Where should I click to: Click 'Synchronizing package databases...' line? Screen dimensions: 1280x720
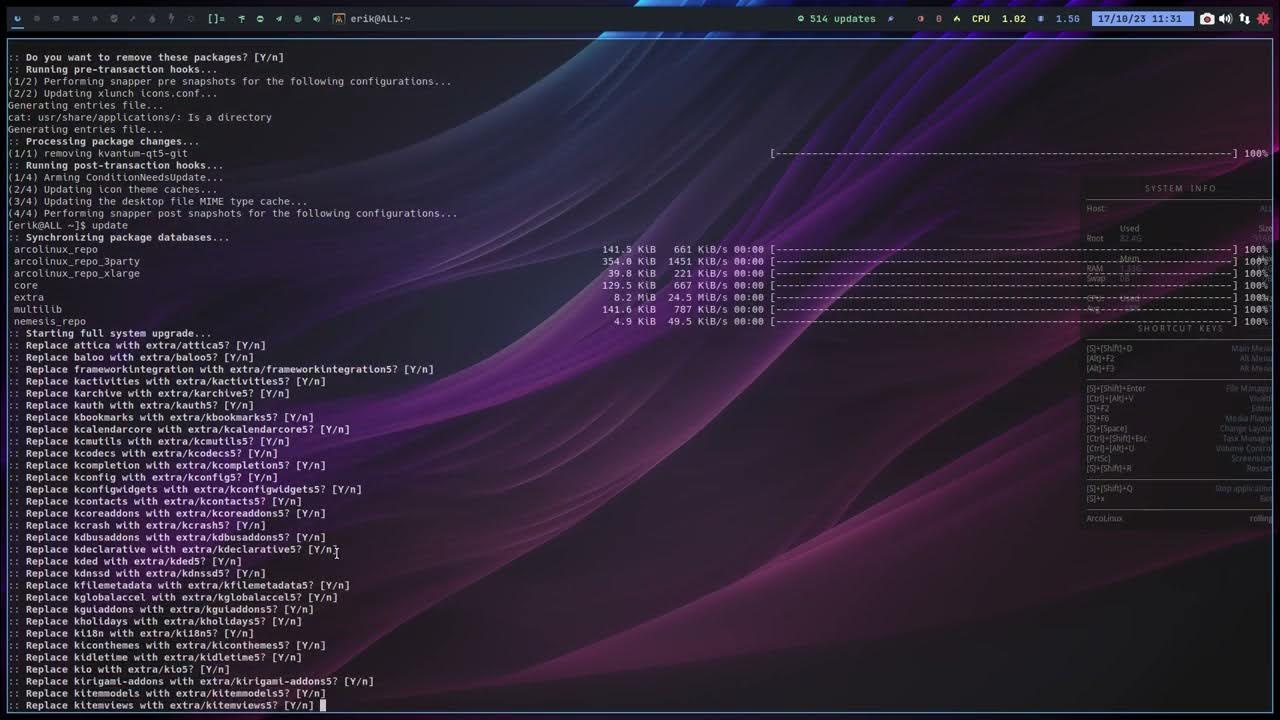click(119, 237)
